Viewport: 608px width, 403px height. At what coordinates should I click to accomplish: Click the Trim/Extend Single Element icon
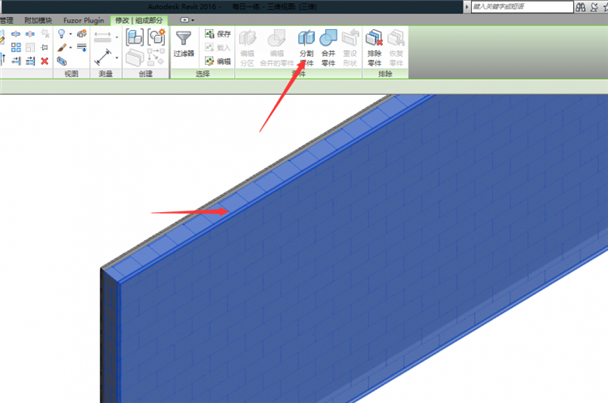[x=16, y=61]
